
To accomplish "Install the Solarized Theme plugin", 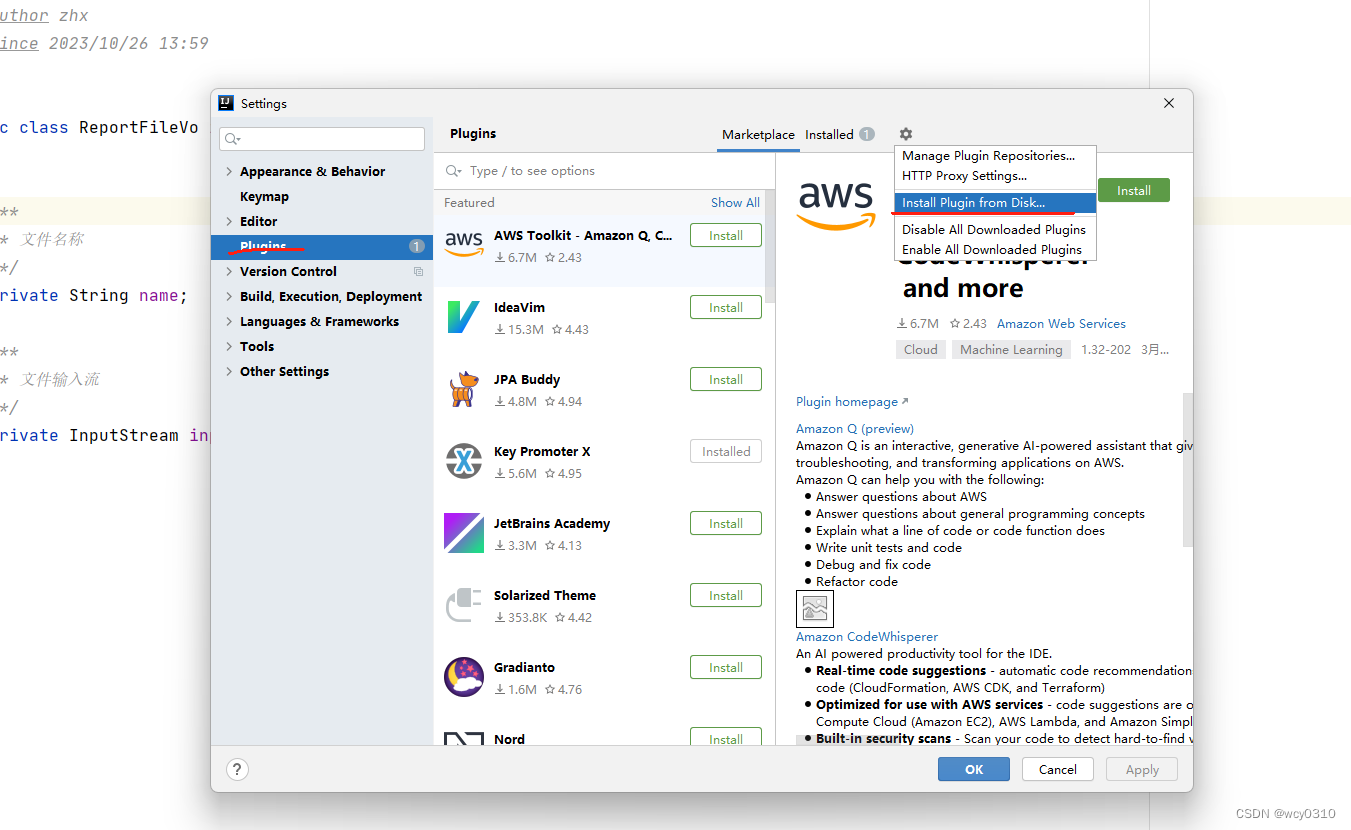I will (x=726, y=596).
